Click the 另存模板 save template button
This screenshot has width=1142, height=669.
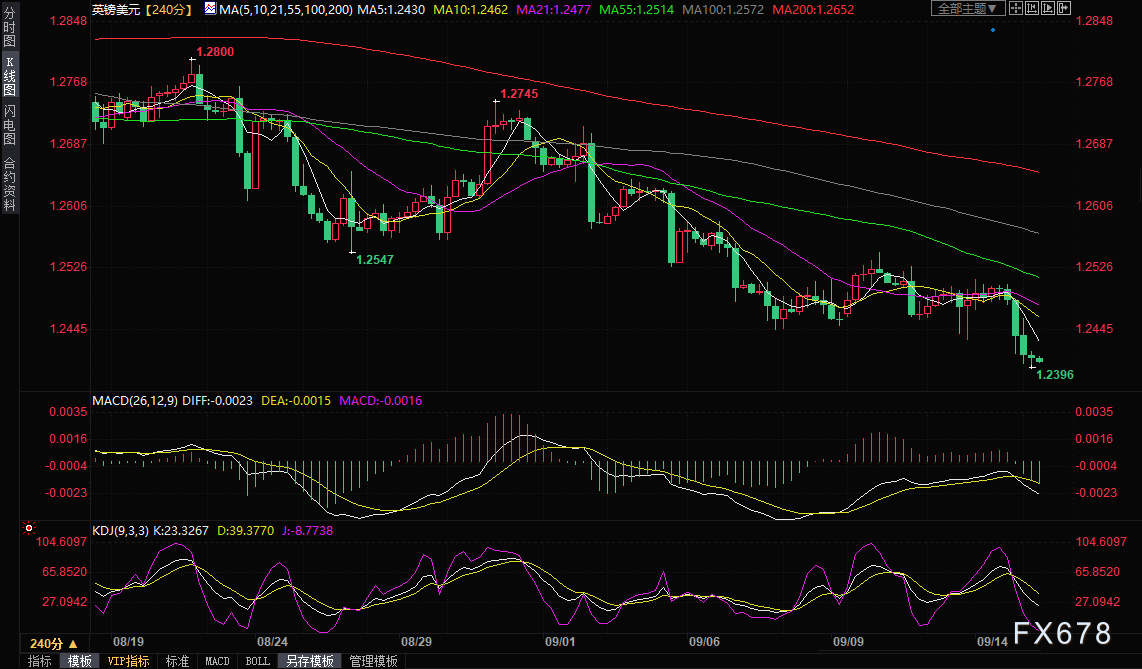tap(310, 661)
